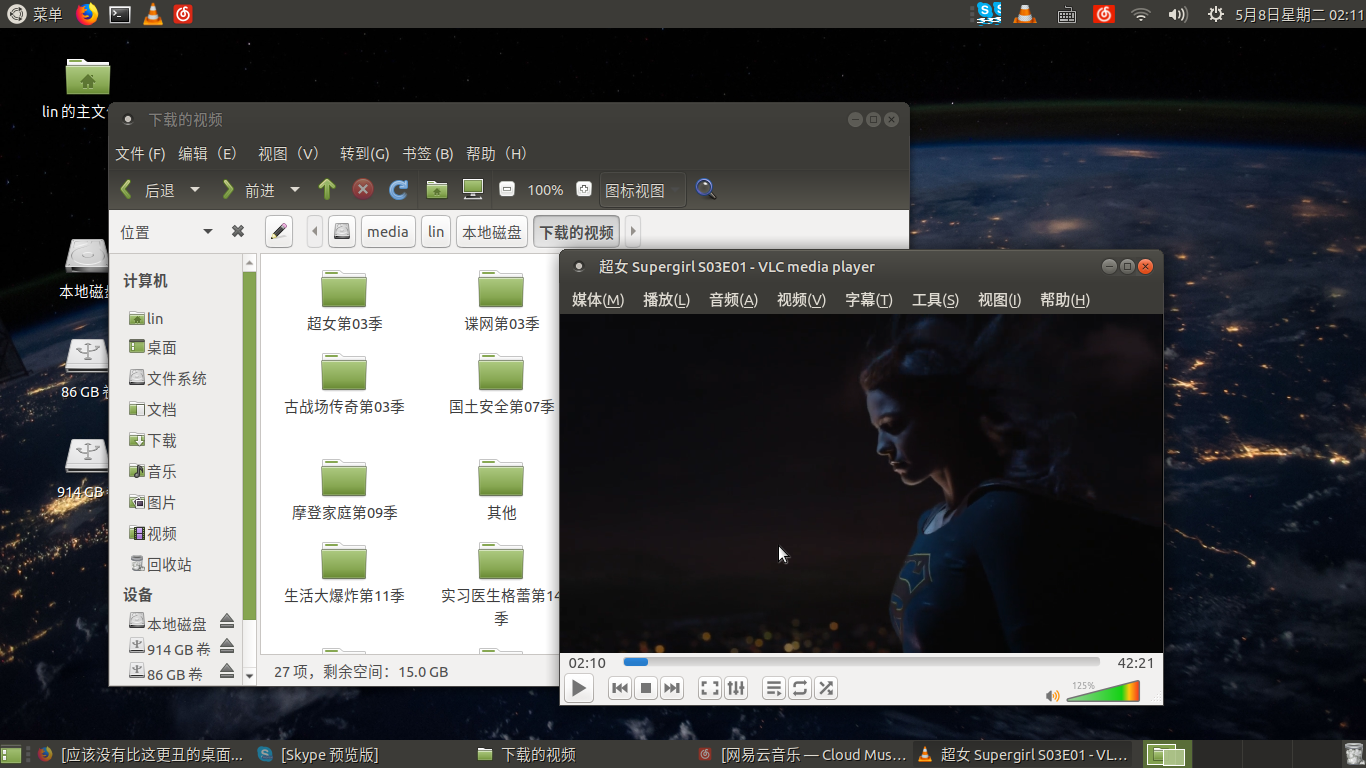The width and height of the screenshot is (1366, 768).
Task: Click the elapsed time 02:10 label
Action: pyautogui.click(x=587, y=662)
